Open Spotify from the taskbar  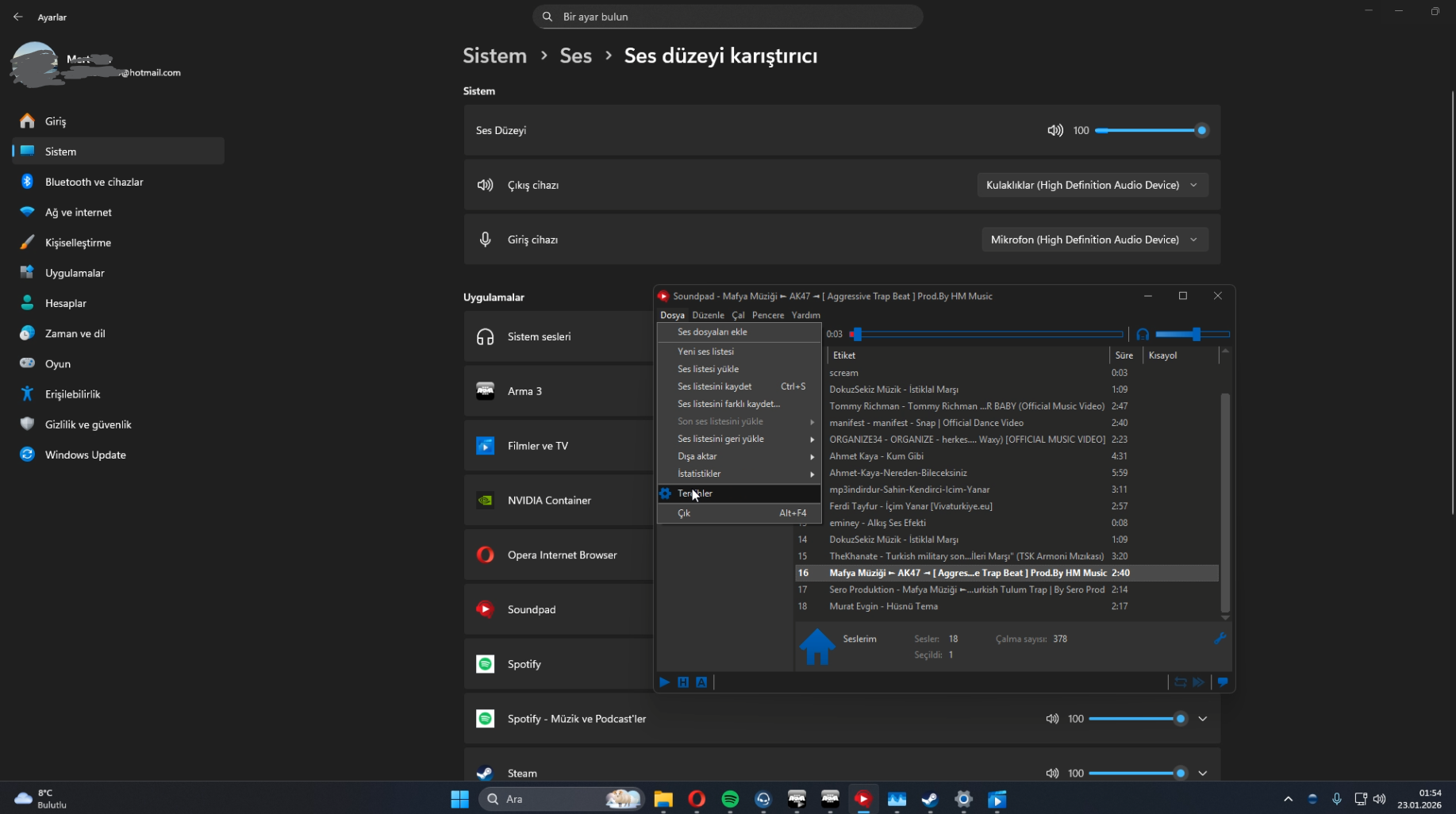click(730, 799)
